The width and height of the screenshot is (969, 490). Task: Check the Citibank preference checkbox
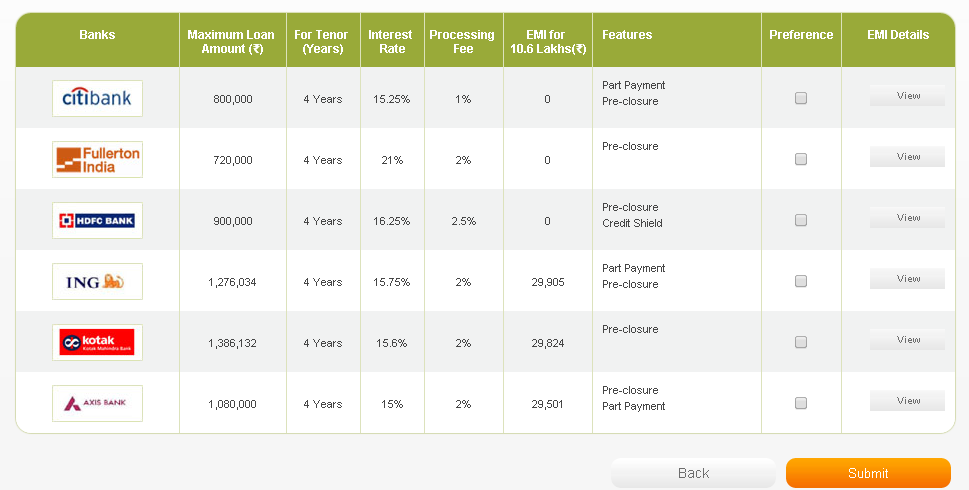coord(801,98)
